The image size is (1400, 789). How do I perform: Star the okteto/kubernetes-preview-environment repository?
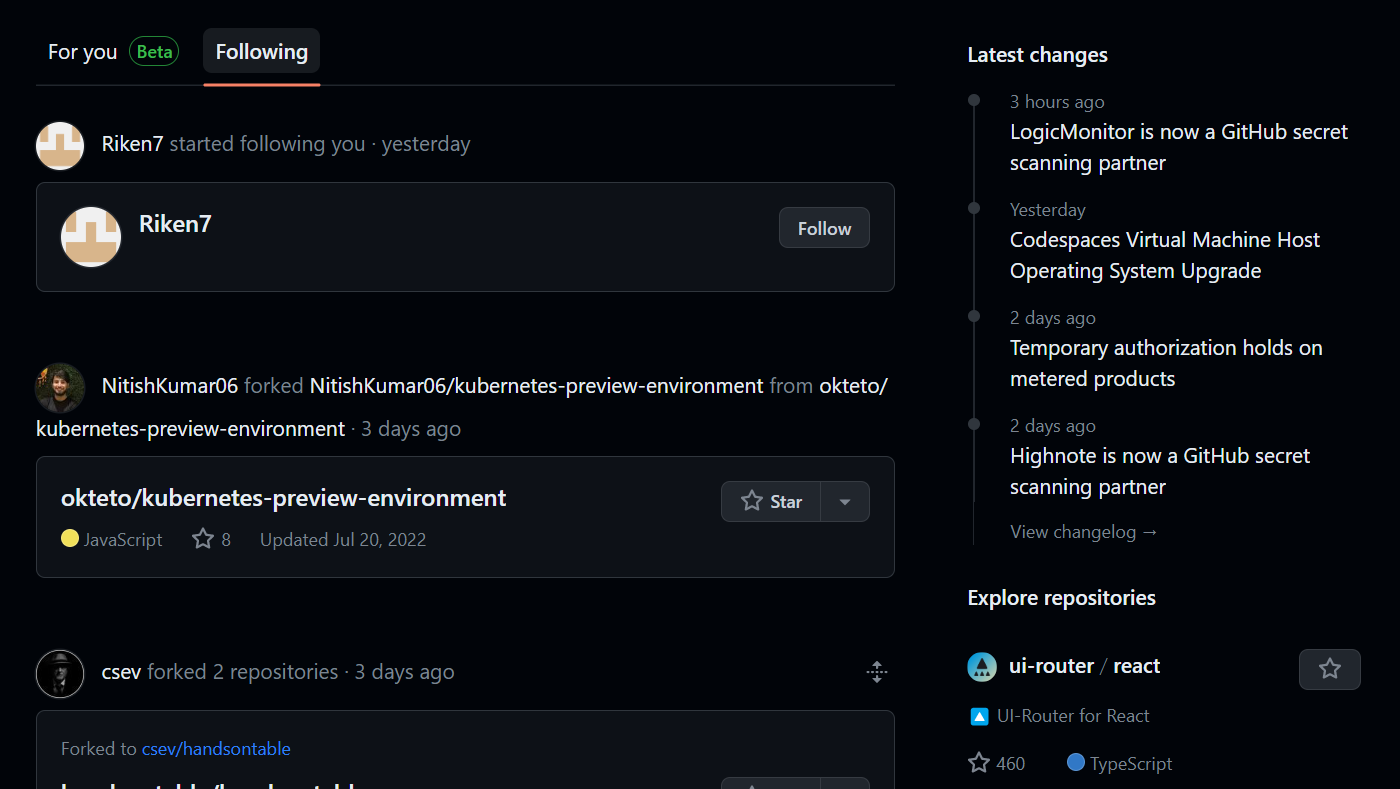pyautogui.click(x=771, y=501)
